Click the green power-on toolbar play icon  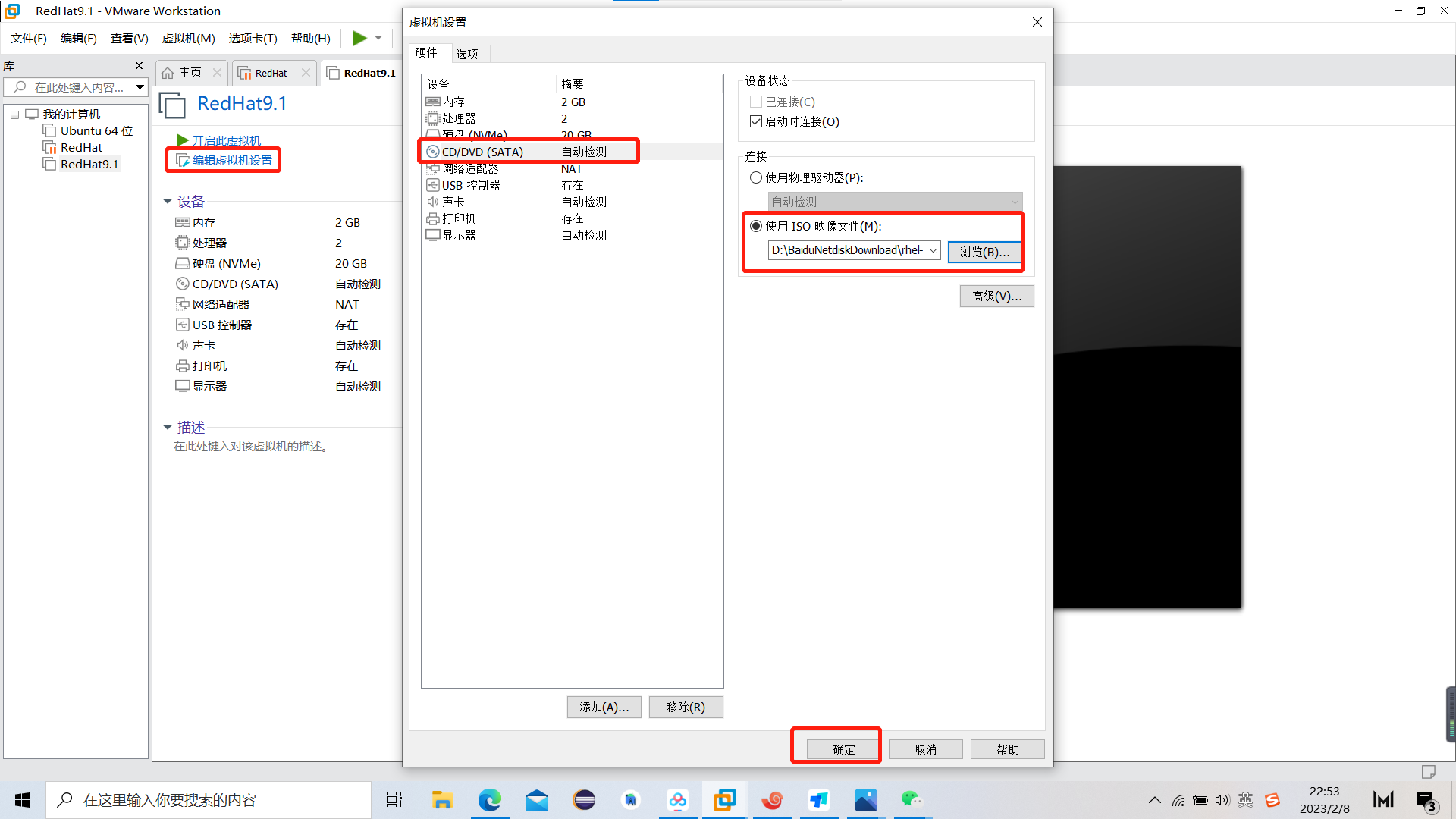tap(359, 38)
